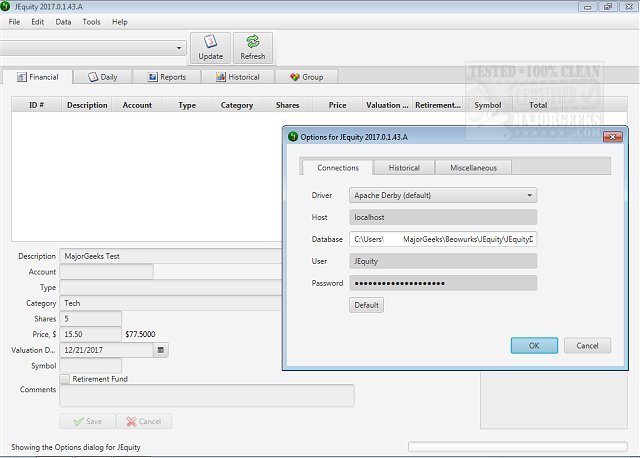Screen dimensions: 640x458
Task: Open the Tools menu
Action: (x=91, y=21)
